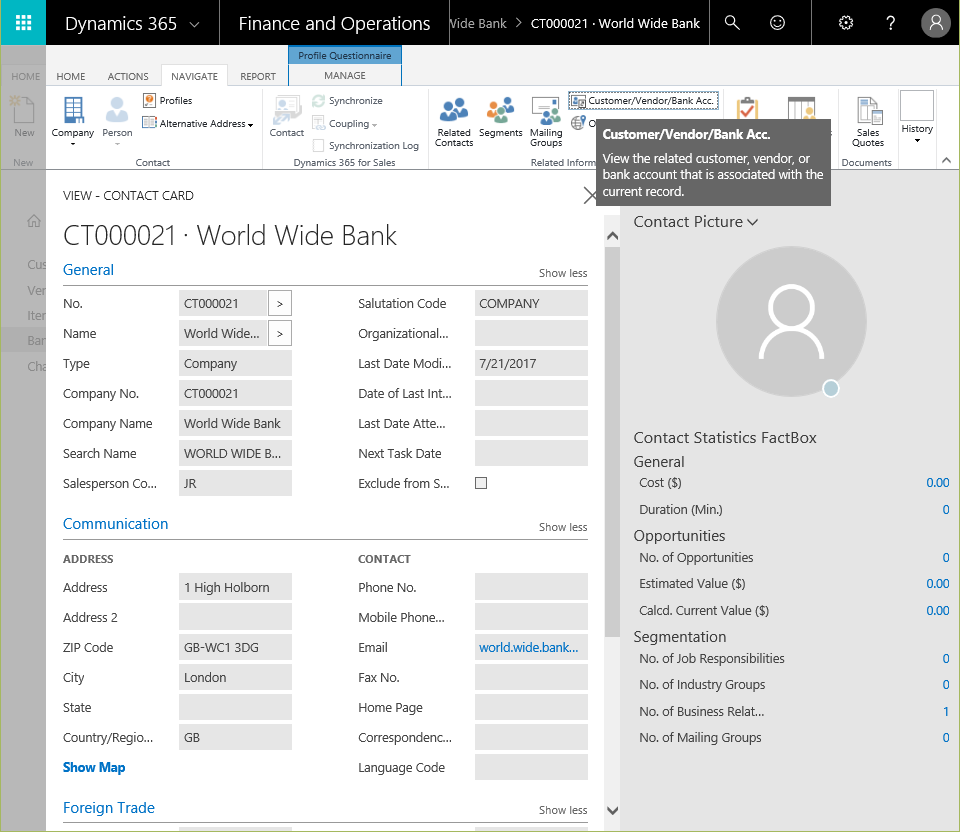Image resolution: width=960 pixels, height=832 pixels.
Task: Open Mailing Groups
Action: 546,122
